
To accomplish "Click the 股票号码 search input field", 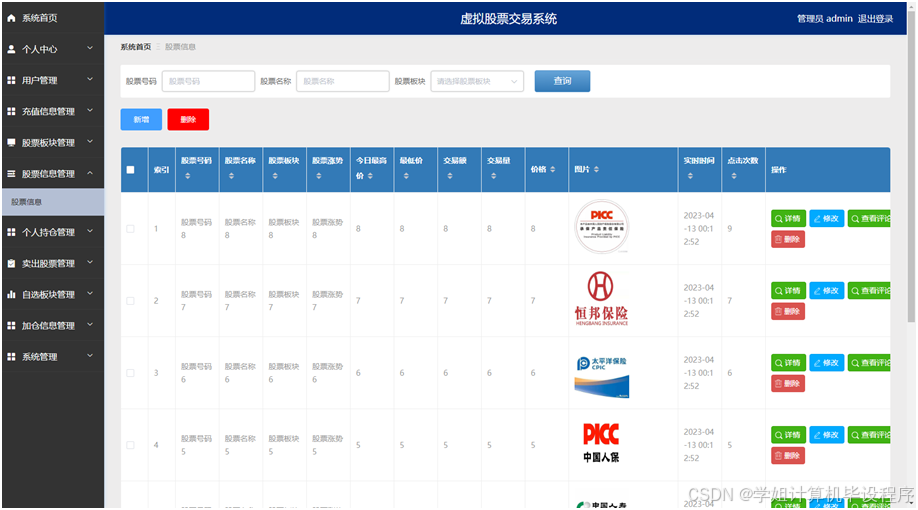I will (x=208, y=81).
